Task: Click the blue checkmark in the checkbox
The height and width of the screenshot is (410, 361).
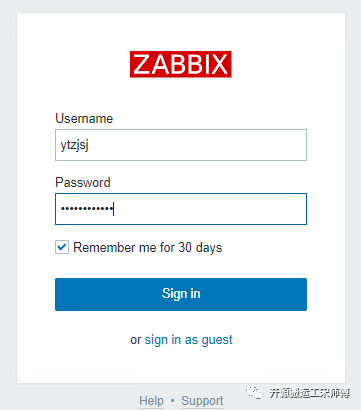Action: (62, 247)
